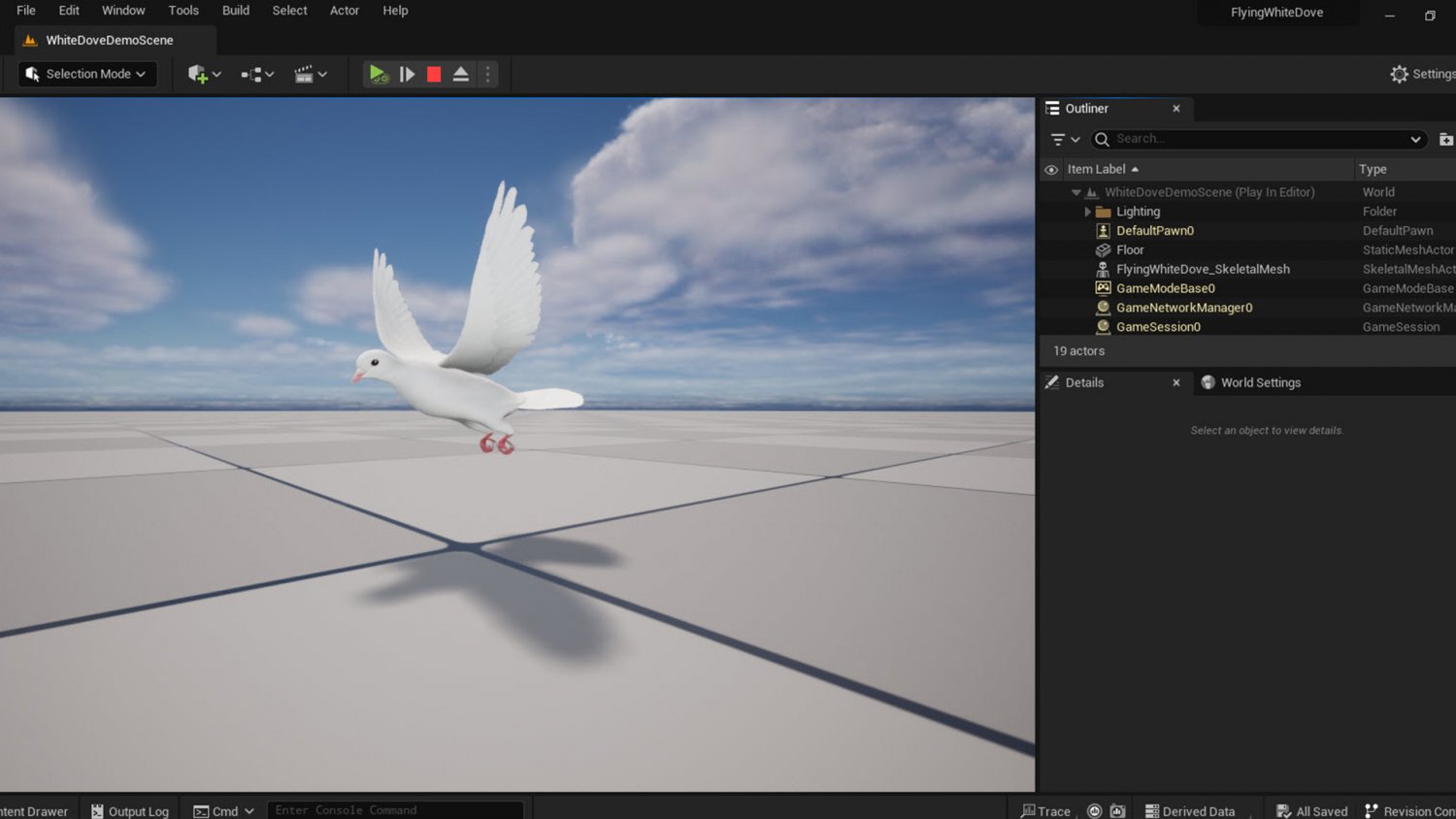Open the Cmd console type dropdown
Screen dimensions: 1456x819
[x=223, y=810]
